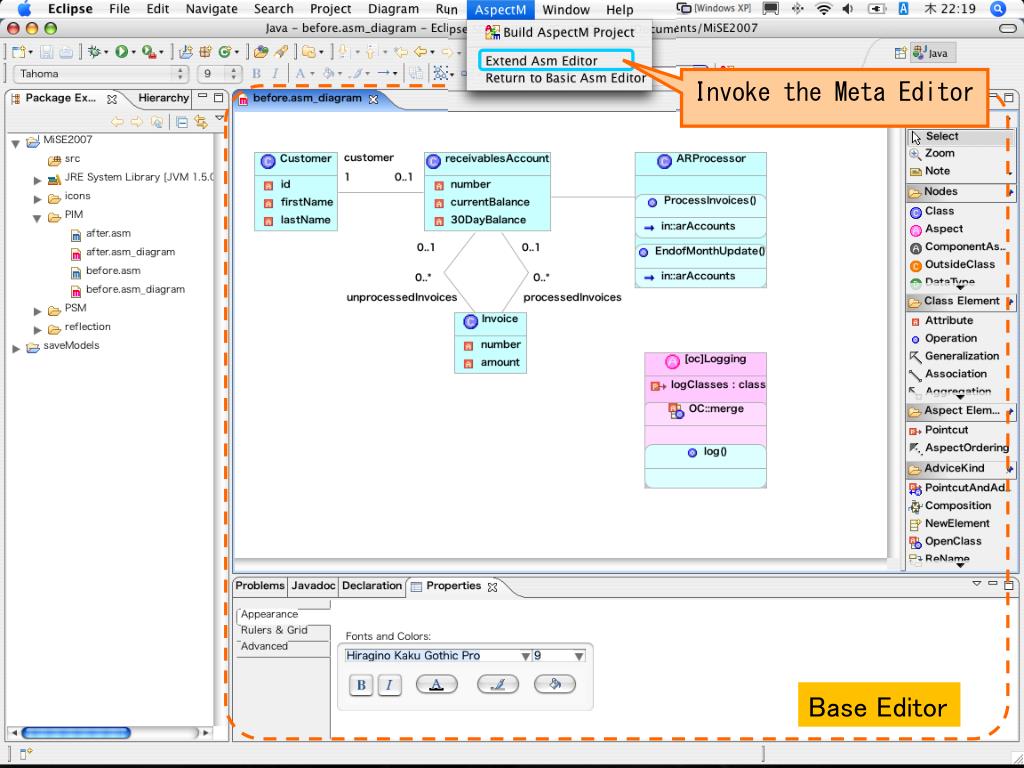Image resolution: width=1024 pixels, height=768 pixels.
Task: Collapse the MiSE2007 project node
Action: pos(16,142)
